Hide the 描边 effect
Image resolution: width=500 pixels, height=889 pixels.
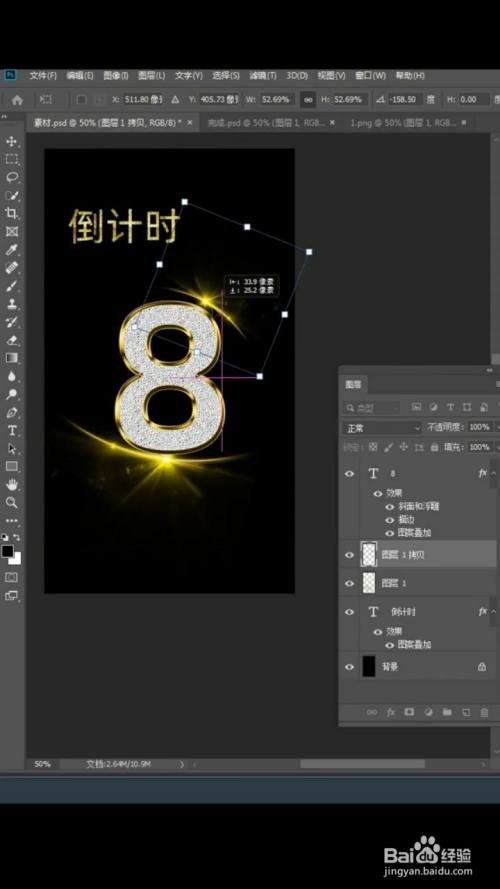click(x=389, y=520)
